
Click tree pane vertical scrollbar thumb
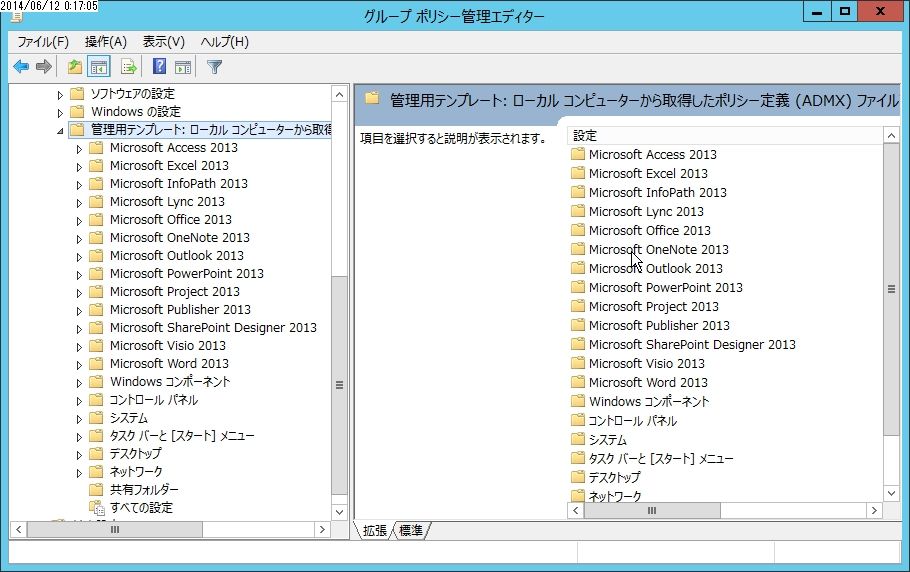point(340,385)
